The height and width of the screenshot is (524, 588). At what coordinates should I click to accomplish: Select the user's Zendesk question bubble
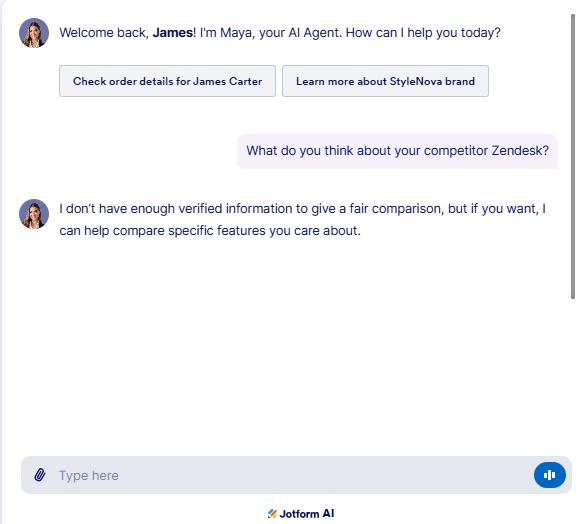398,151
